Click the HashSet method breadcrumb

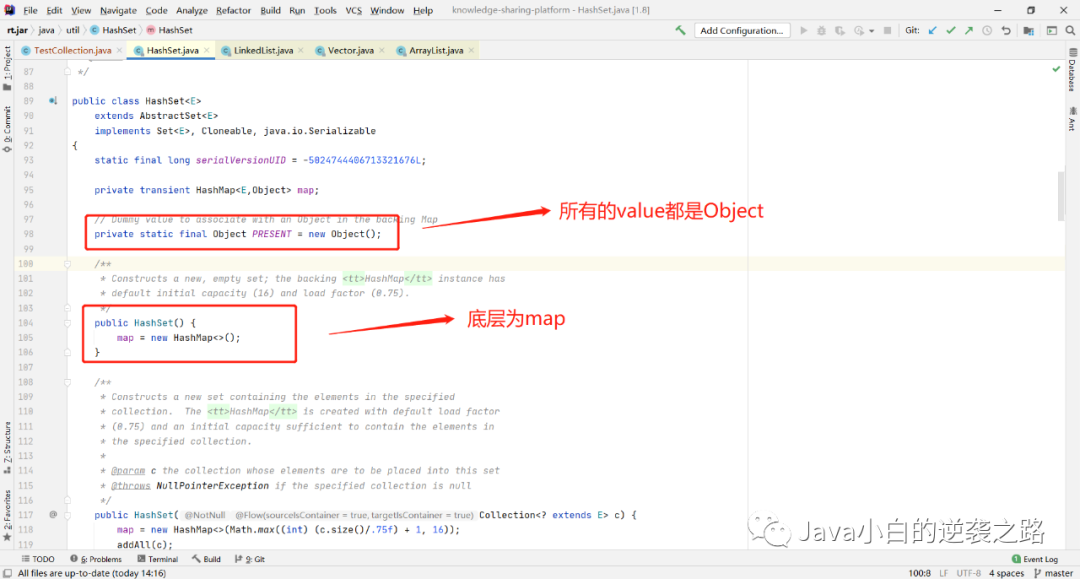169,30
